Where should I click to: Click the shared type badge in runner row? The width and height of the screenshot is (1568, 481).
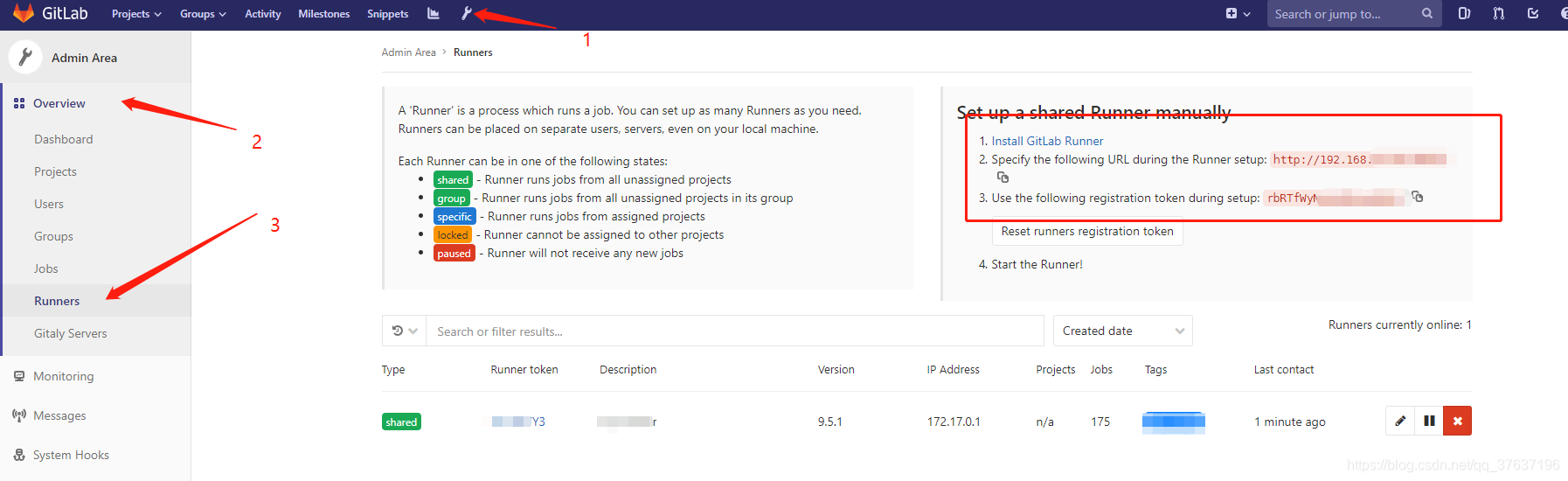401,422
